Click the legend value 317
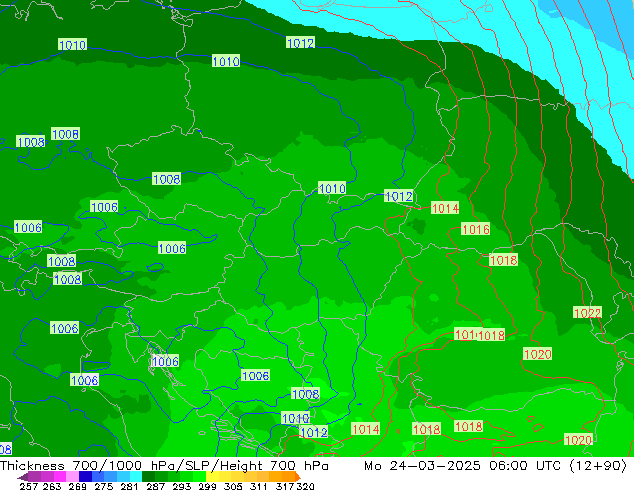634x490 pixels. (x=285, y=486)
